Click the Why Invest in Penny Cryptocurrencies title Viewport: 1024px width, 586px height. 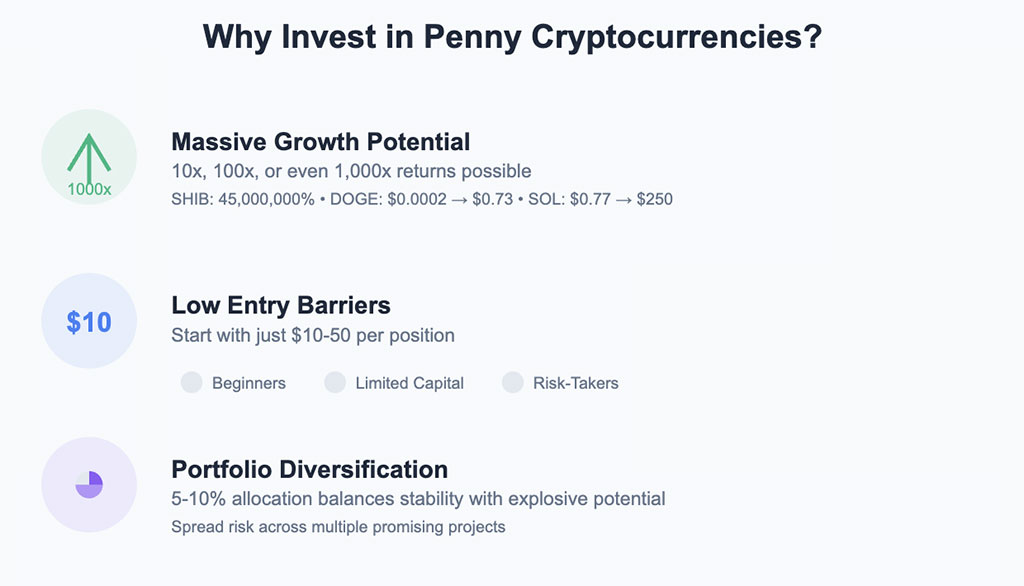(x=512, y=37)
